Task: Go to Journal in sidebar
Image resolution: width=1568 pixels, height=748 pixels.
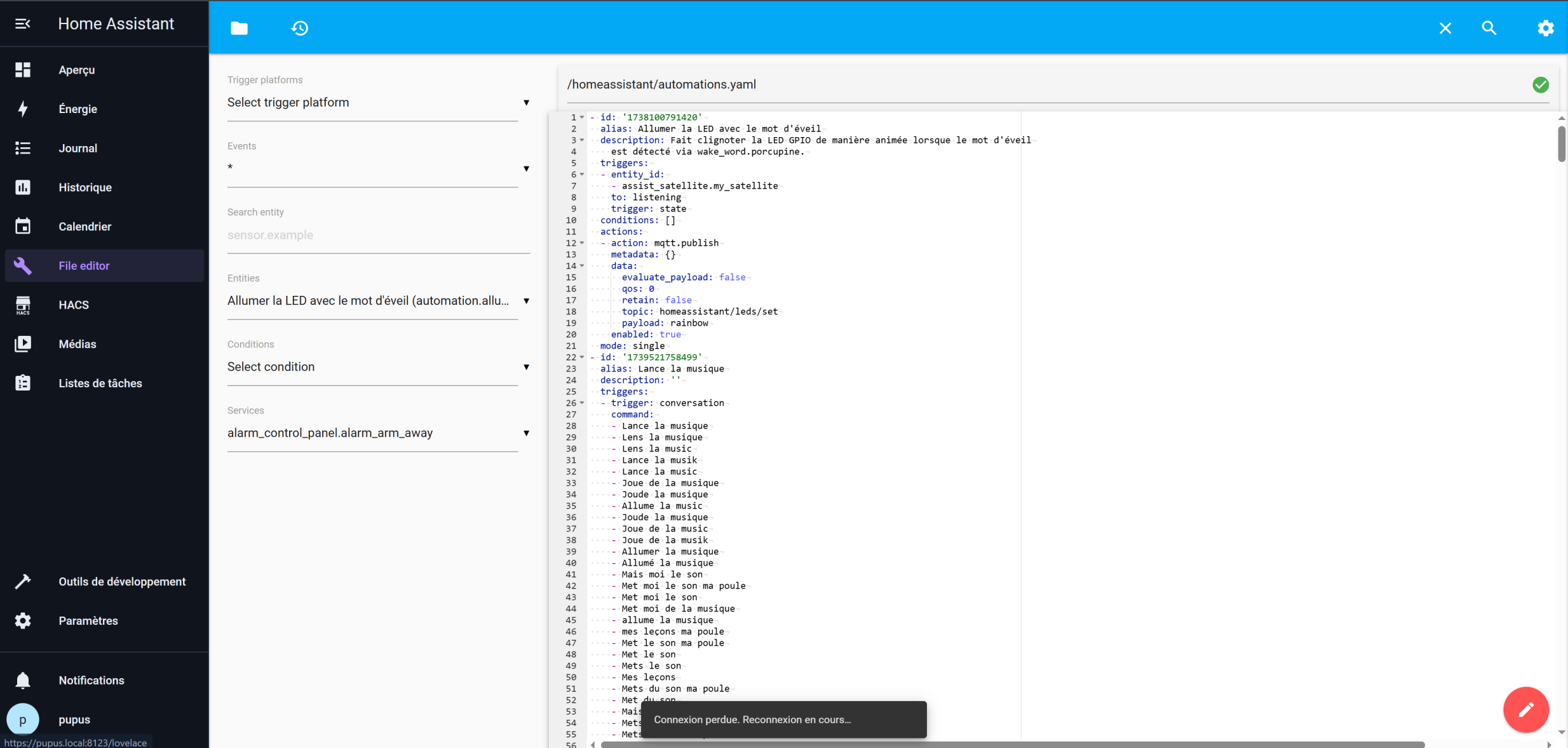Action: click(78, 148)
